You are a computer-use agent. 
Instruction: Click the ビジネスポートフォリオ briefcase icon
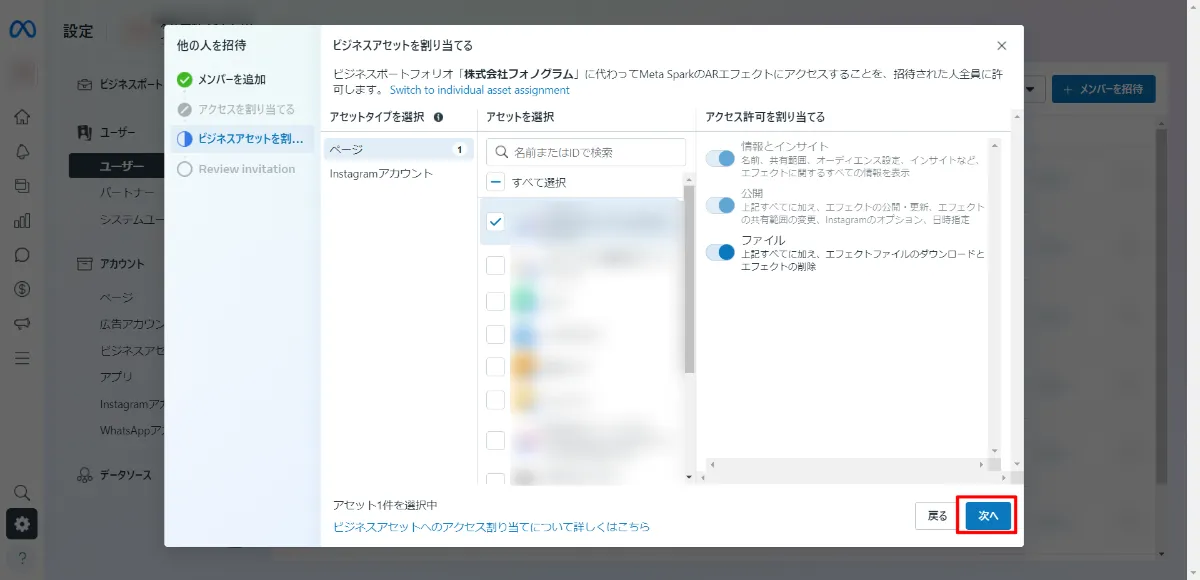click(85, 85)
